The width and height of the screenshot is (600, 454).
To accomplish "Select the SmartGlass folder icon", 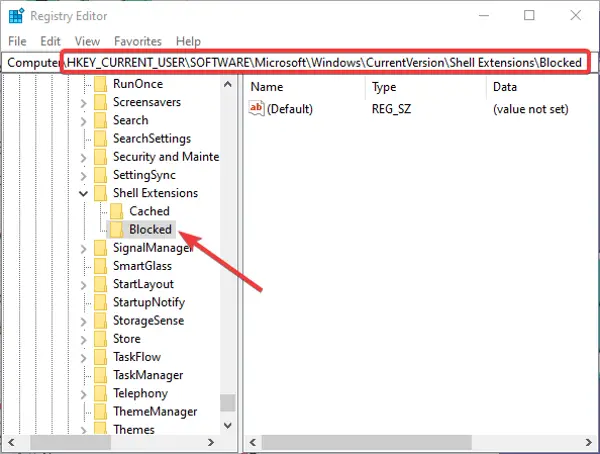I will click(x=101, y=266).
